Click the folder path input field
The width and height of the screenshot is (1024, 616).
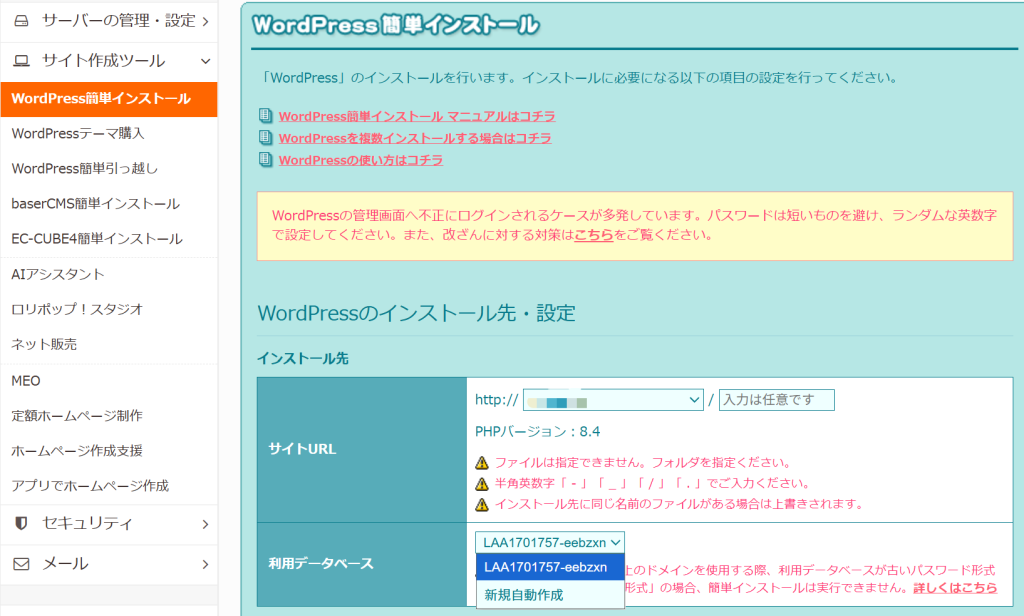tap(776, 400)
